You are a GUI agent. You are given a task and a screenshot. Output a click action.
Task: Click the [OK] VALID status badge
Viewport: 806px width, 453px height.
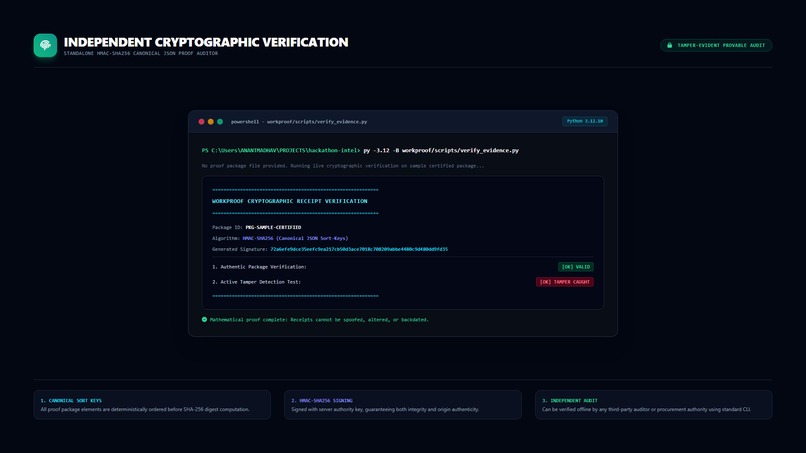point(576,267)
